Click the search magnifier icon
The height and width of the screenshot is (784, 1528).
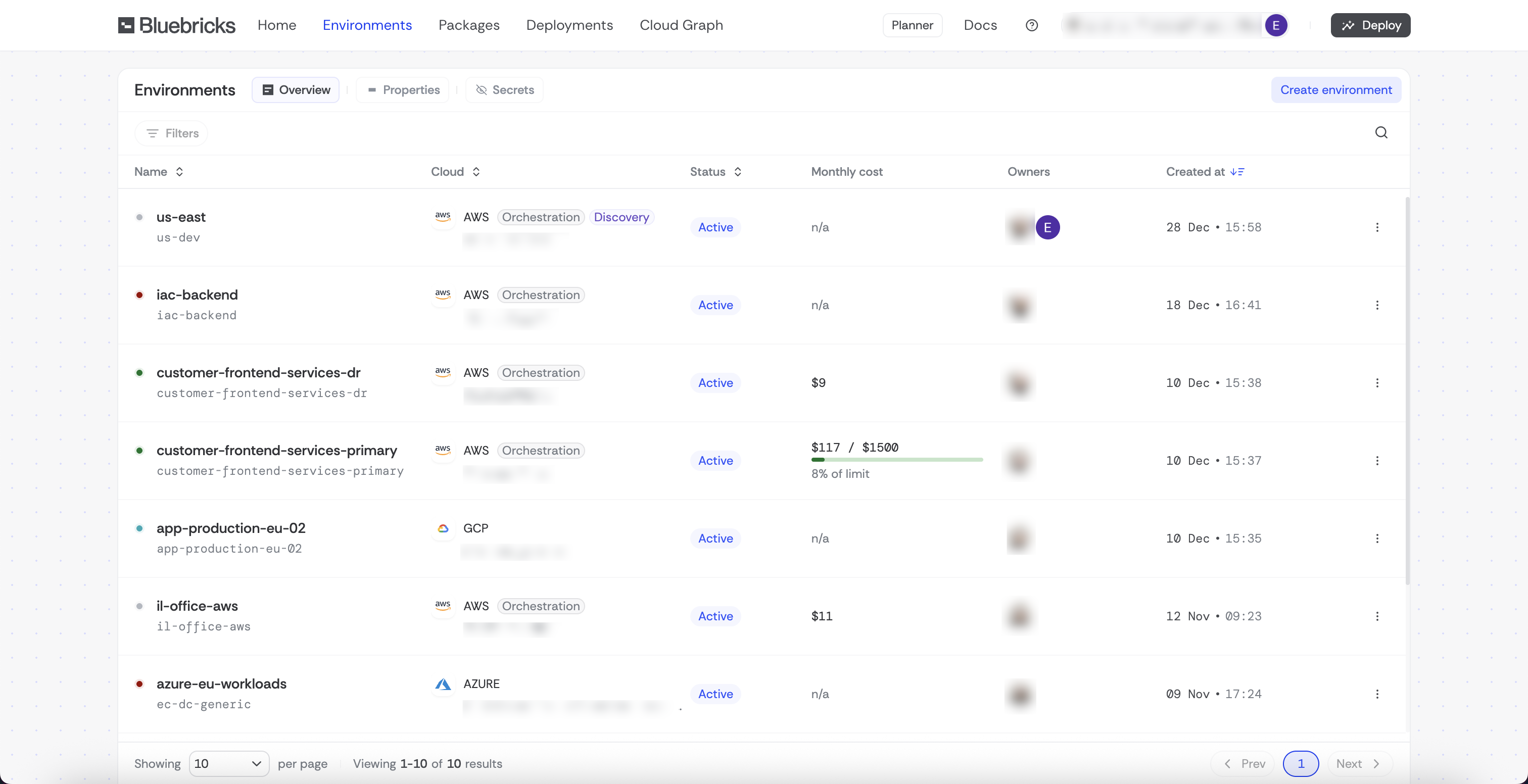click(1381, 133)
